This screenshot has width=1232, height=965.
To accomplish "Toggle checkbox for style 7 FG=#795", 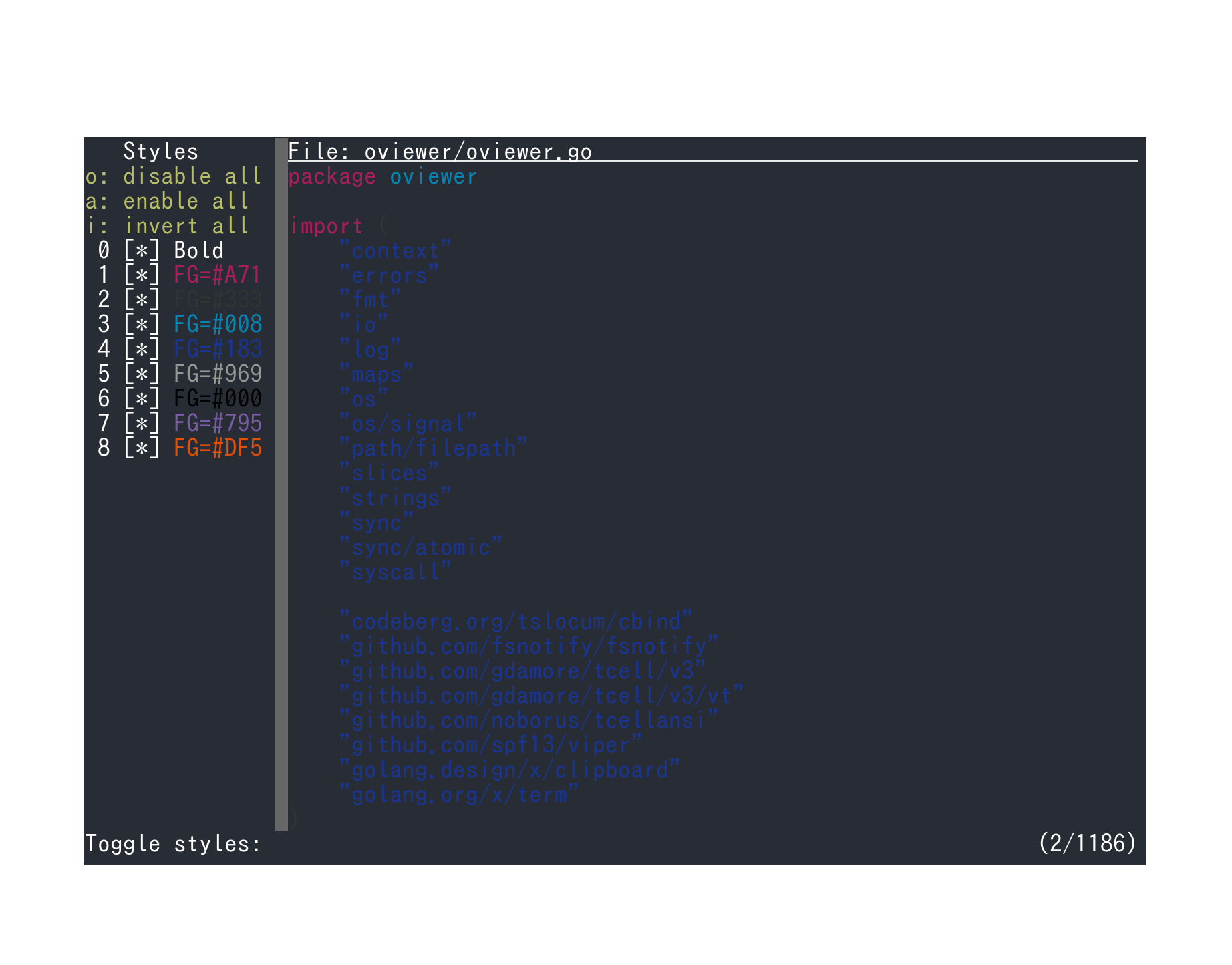I will click(x=142, y=424).
